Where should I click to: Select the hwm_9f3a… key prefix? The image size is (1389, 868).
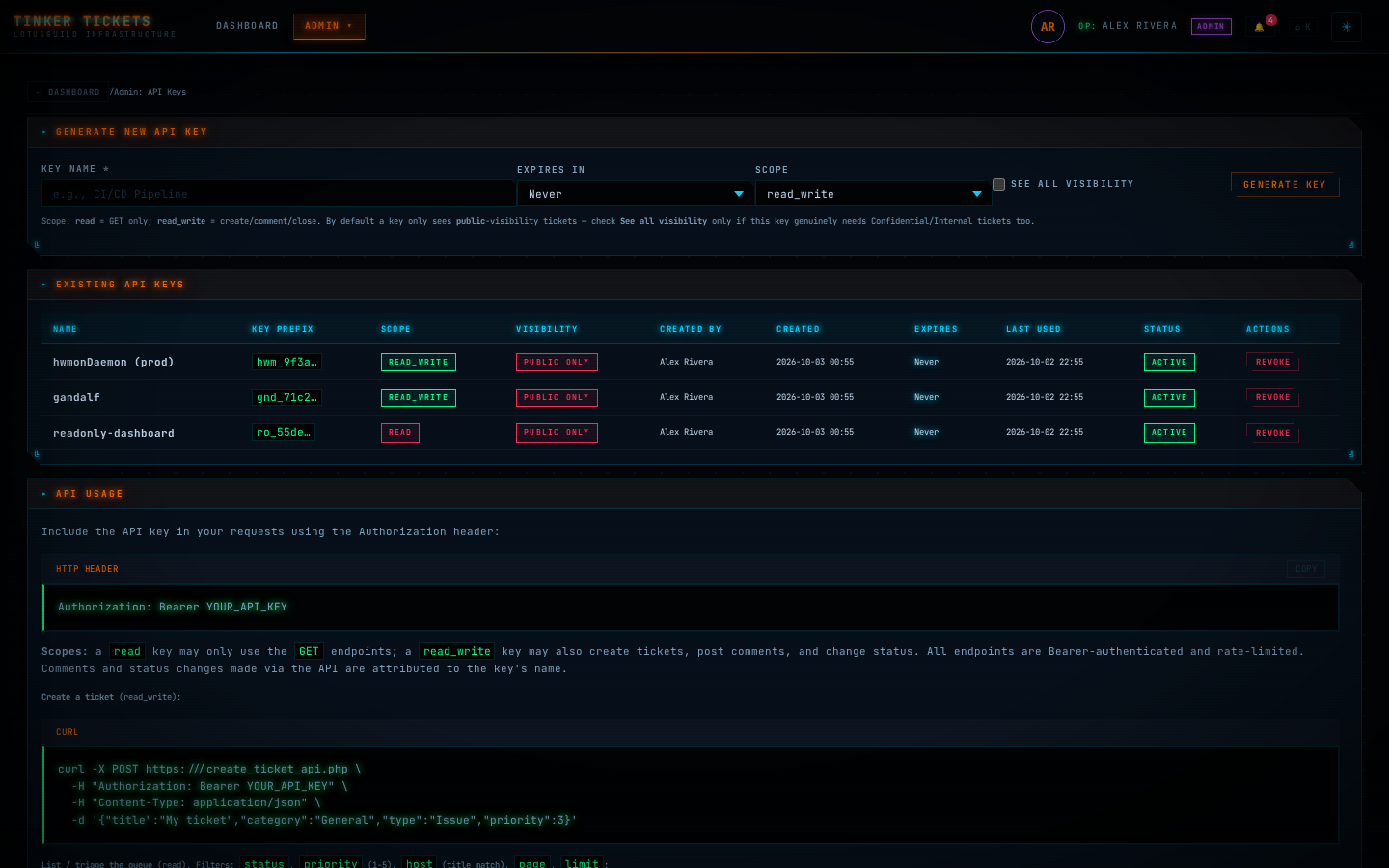click(286, 362)
